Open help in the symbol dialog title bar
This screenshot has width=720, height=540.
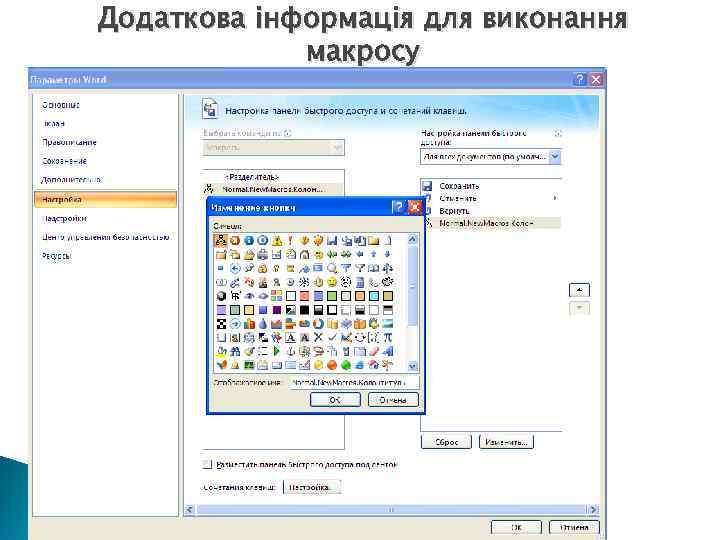click(398, 207)
